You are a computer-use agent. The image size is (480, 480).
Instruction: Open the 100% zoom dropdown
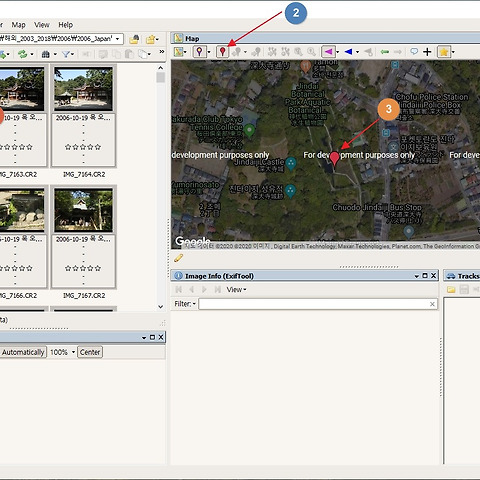[73, 352]
